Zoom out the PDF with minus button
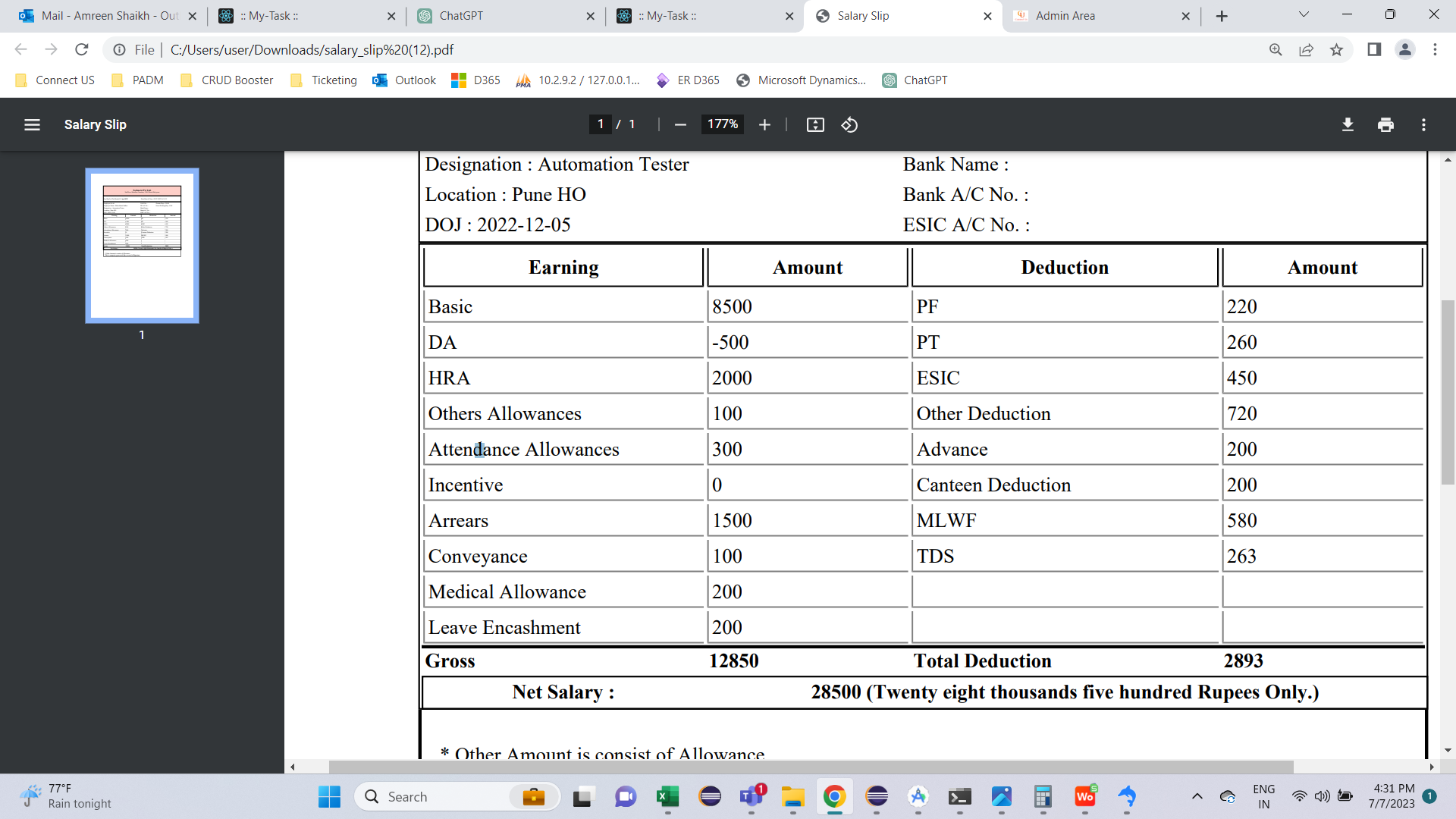The height and width of the screenshot is (819, 1456). pyautogui.click(x=680, y=124)
